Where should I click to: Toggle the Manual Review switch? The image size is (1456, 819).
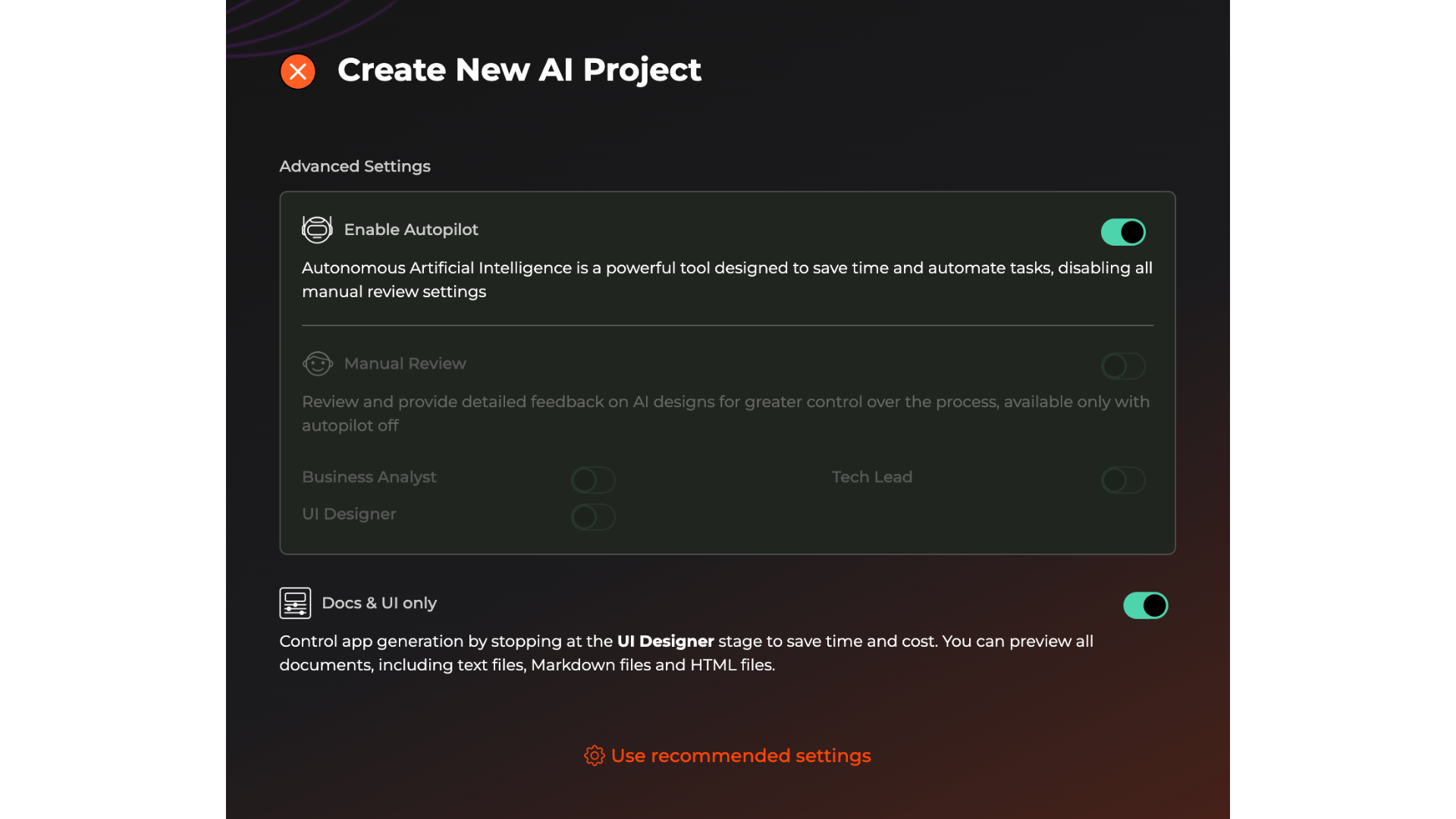tap(1123, 366)
